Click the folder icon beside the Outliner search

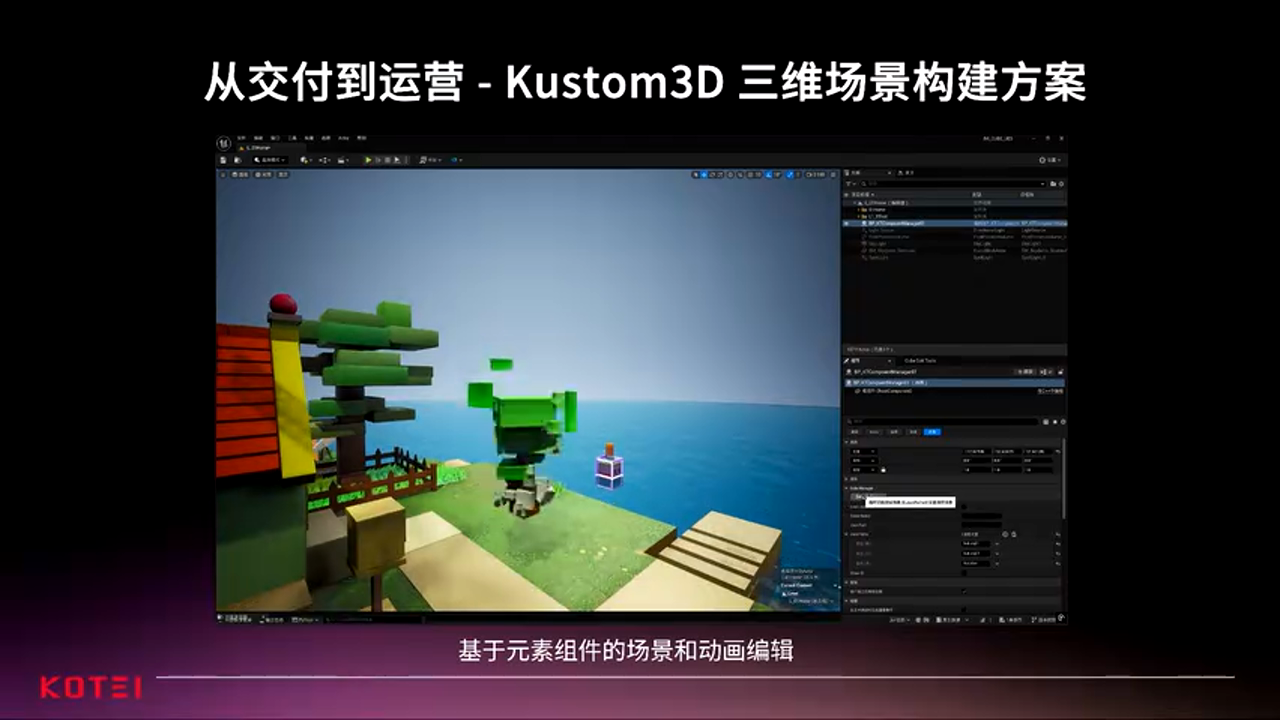pyautogui.click(x=1053, y=184)
